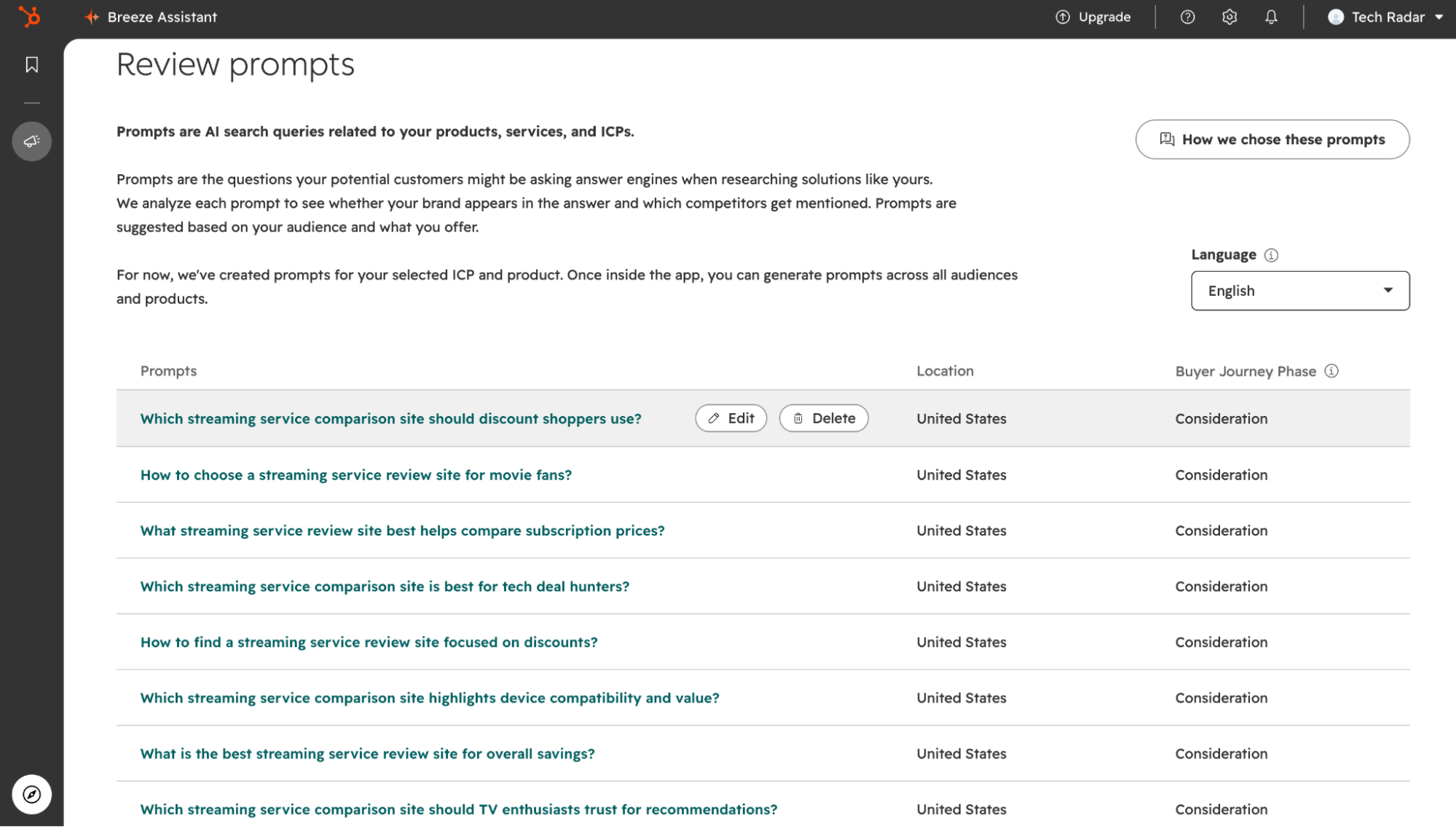Click the Breeze Assistant sparkle icon
Image resolution: width=1456 pixels, height=827 pixels.
92,17
